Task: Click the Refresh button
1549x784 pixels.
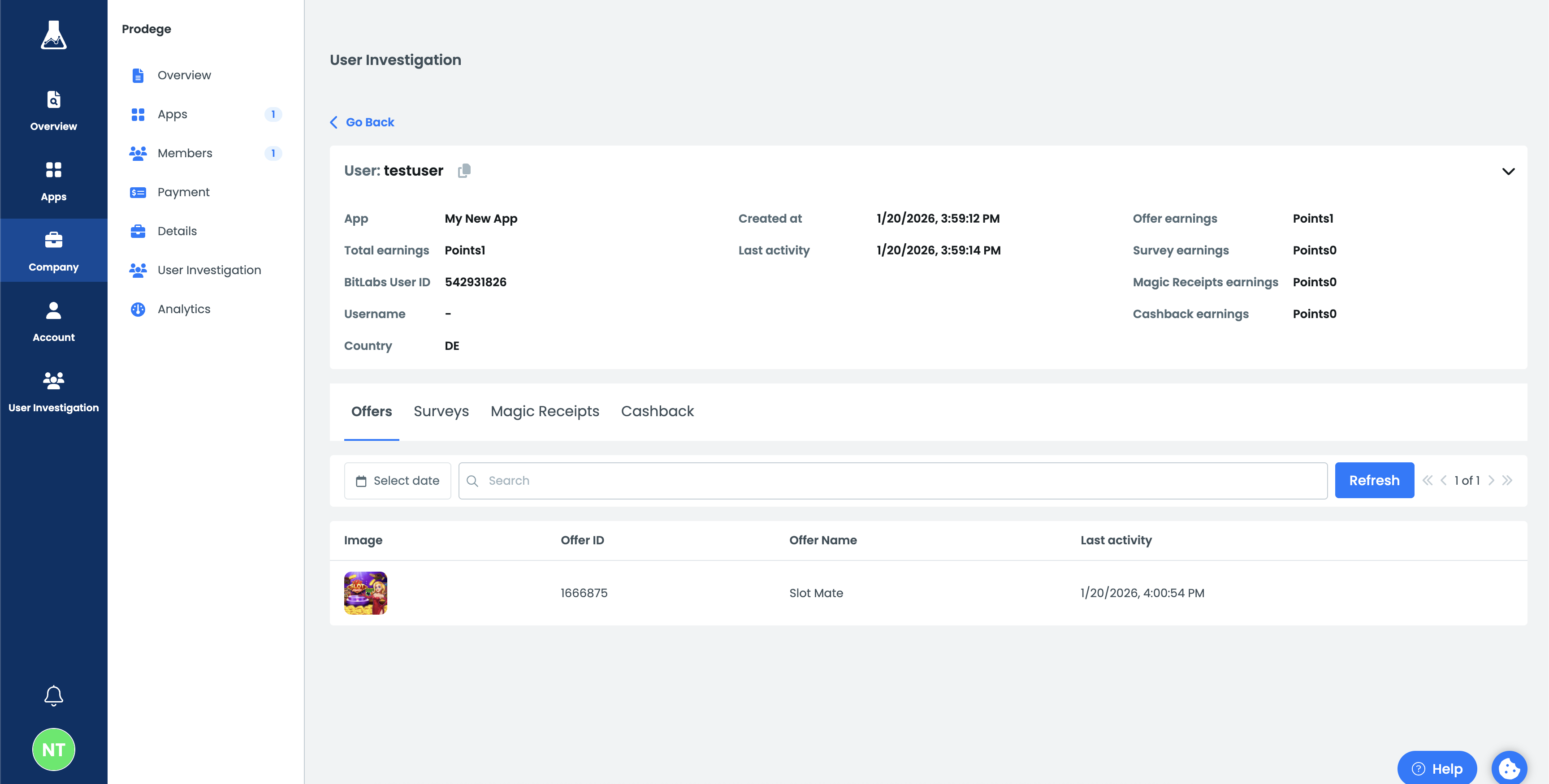Action: [x=1373, y=480]
